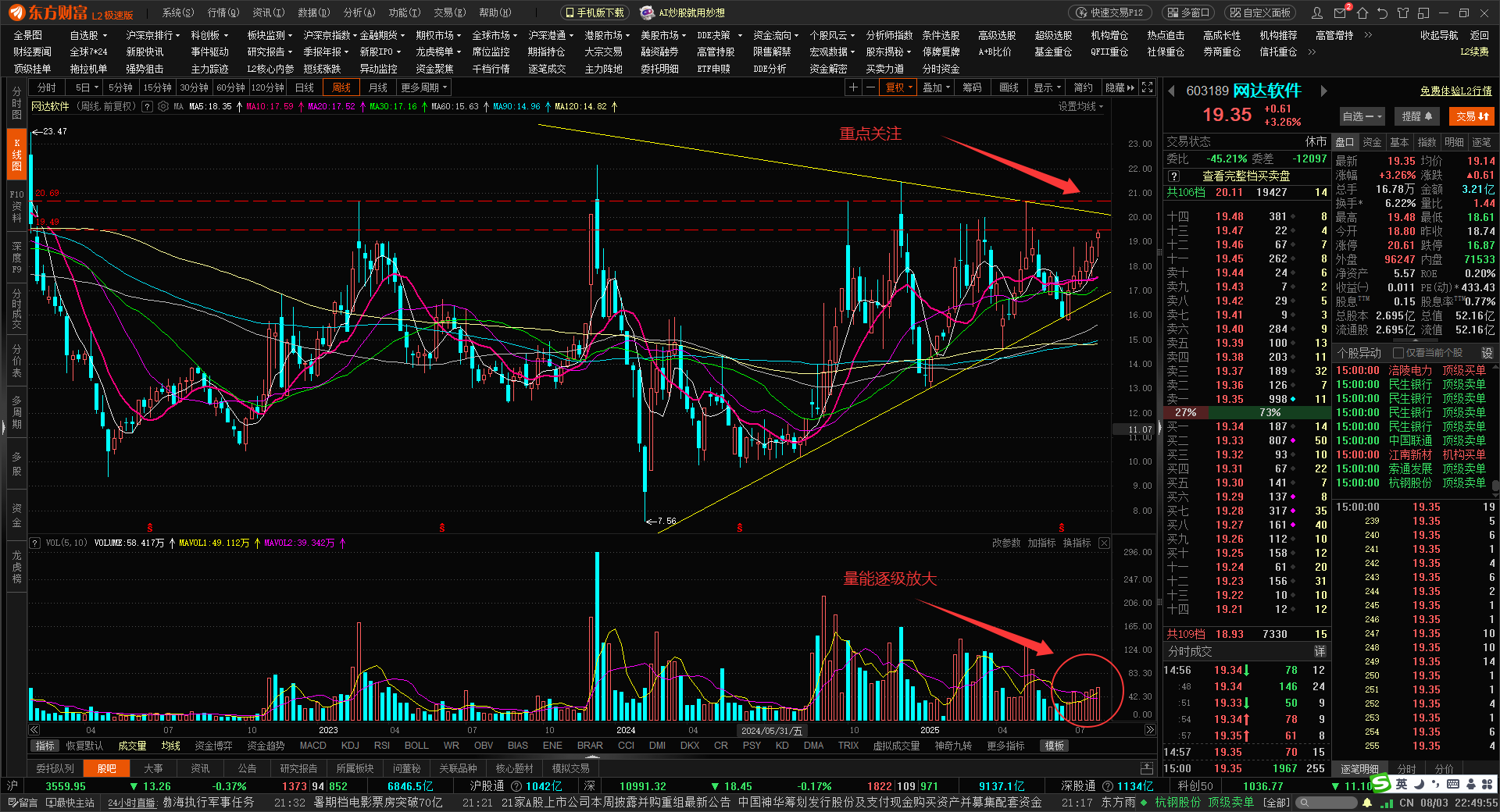Click the expand icon at bottom tab bar right
Image resolution: width=1500 pixels, height=812 pixels.
pyautogui.click(x=1146, y=768)
